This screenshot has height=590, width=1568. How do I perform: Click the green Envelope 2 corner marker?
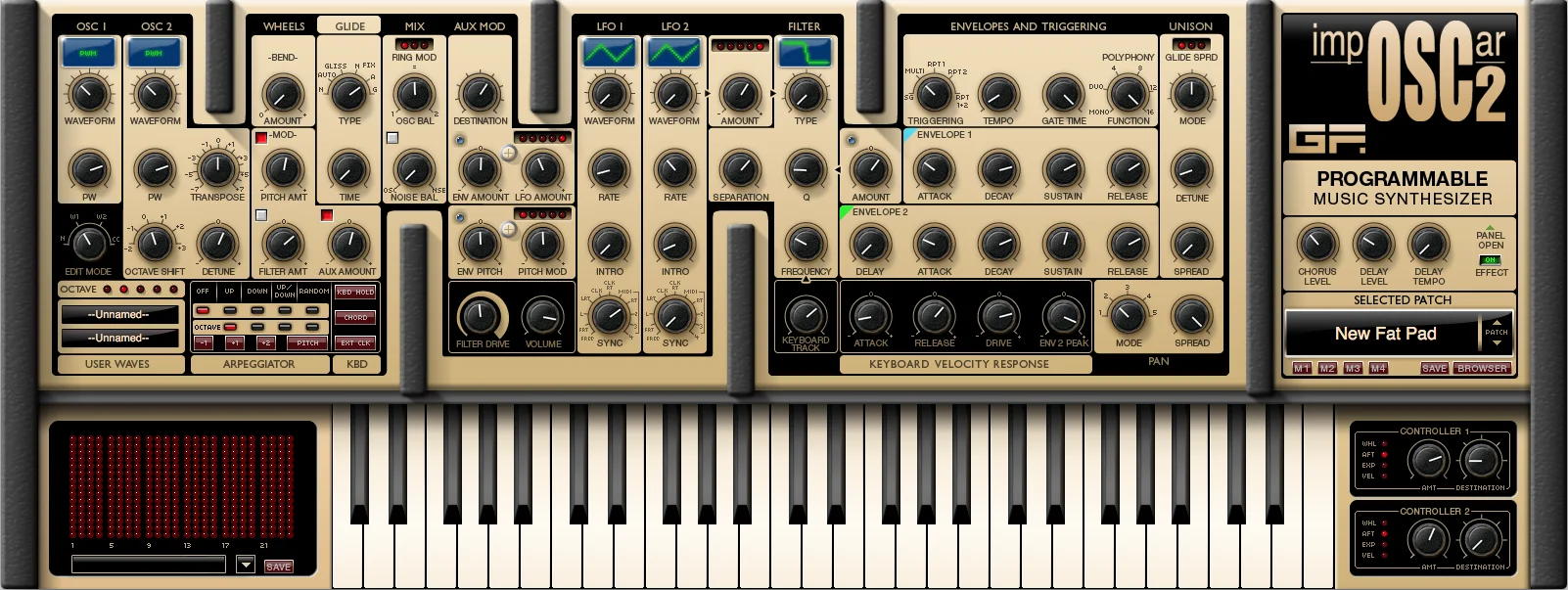click(845, 211)
